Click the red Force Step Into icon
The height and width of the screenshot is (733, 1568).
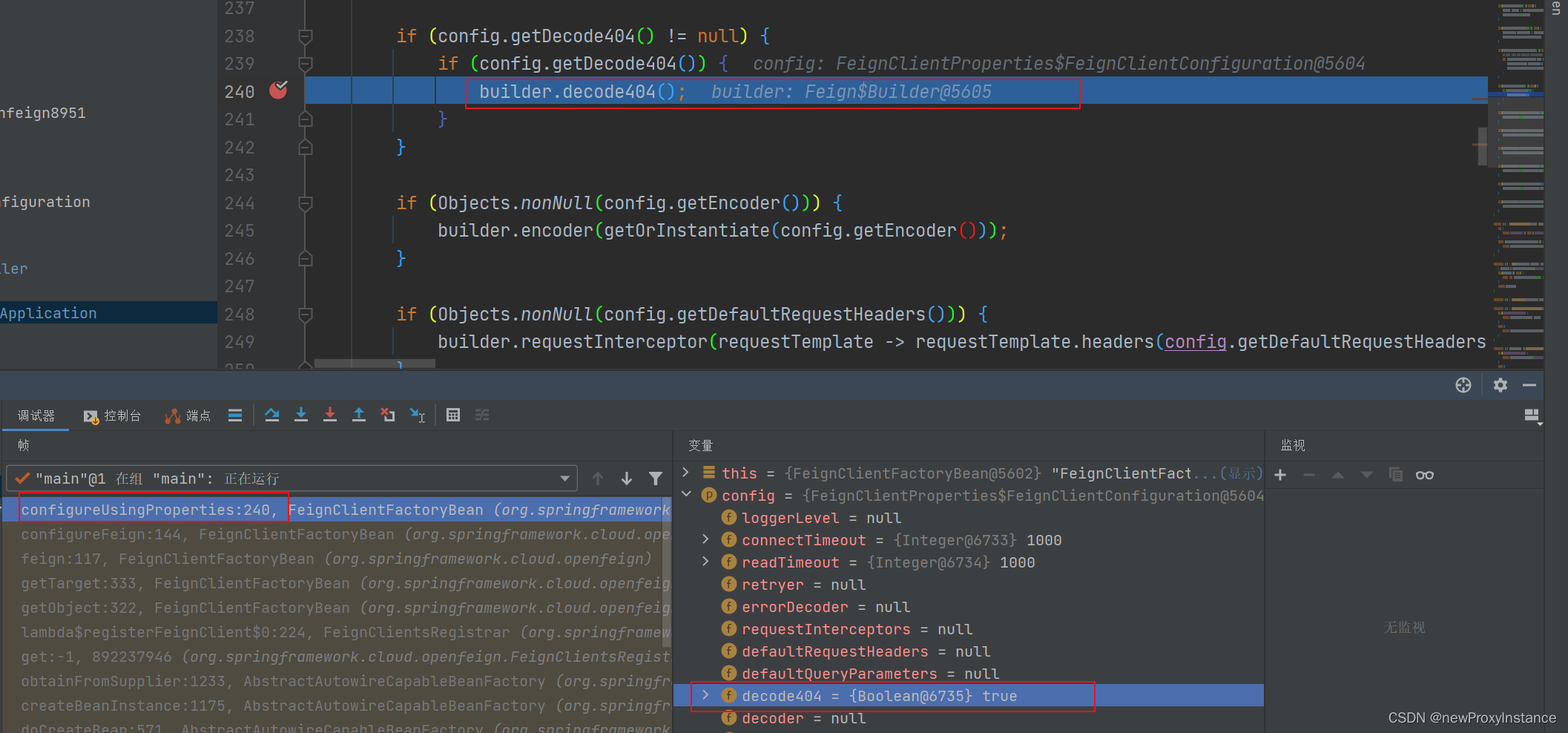(x=330, y=415)
